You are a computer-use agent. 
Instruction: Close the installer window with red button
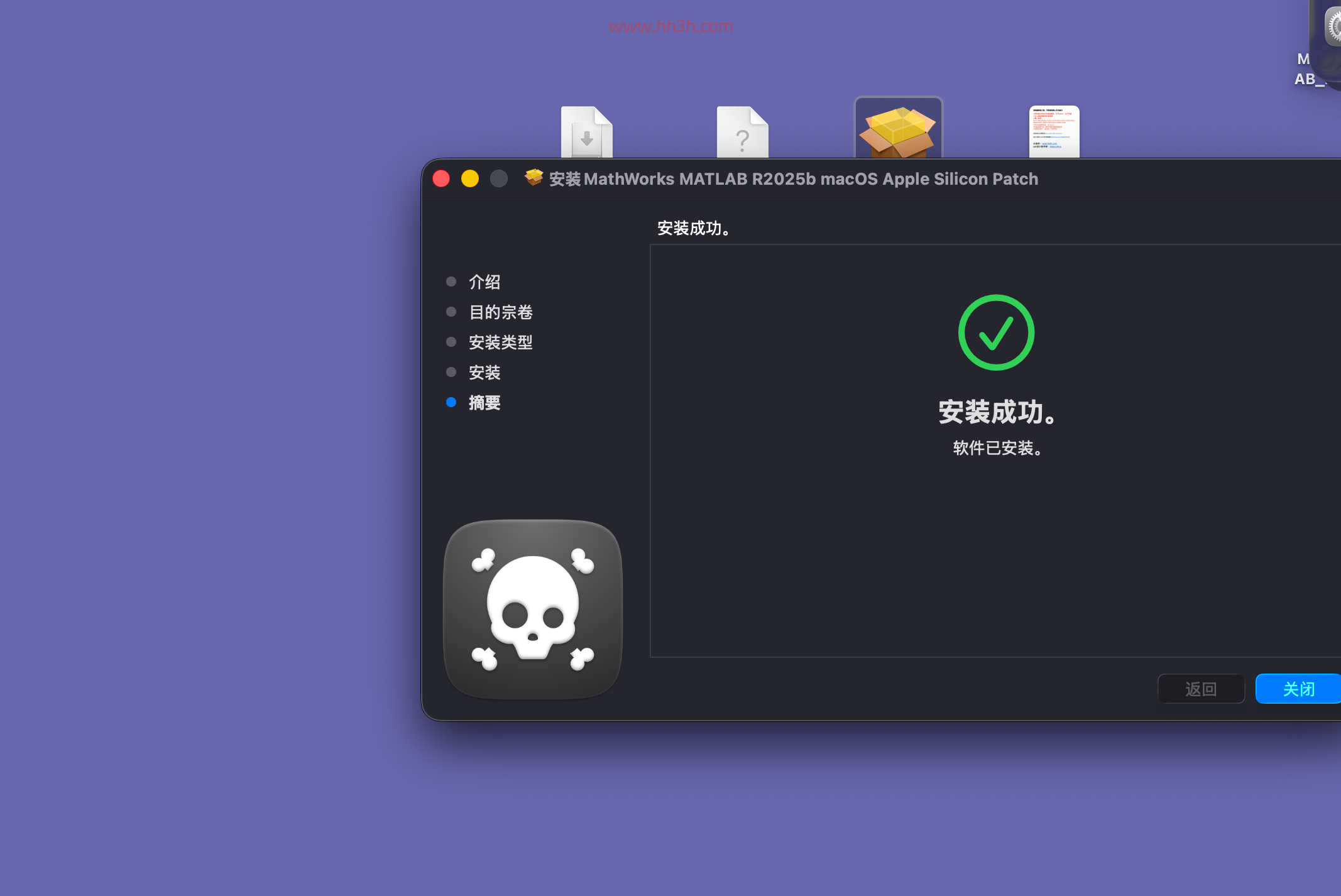coord(441,179)
